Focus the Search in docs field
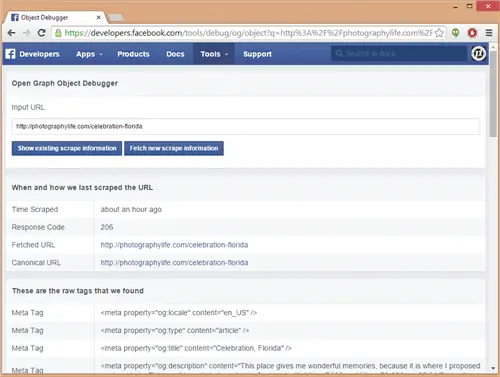This screenshot has height=377, width=500. [x=399, y=53]
